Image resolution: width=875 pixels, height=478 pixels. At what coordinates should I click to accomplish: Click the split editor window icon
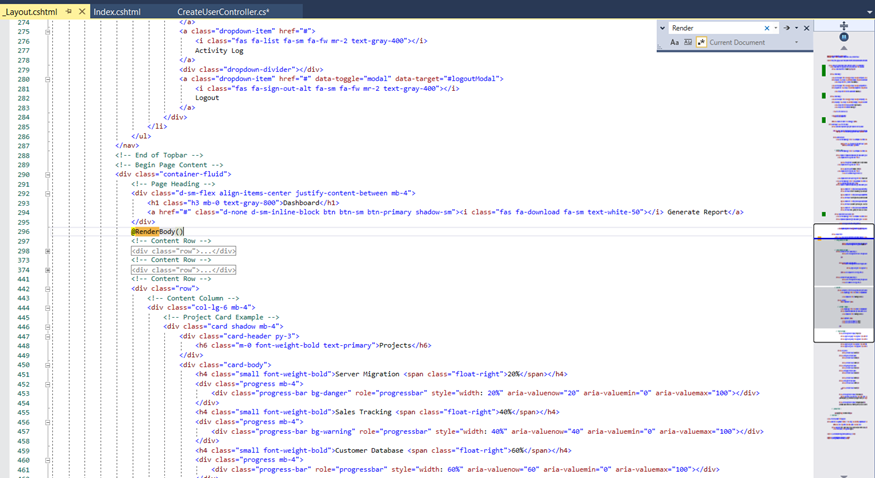[x=844, y=25]
